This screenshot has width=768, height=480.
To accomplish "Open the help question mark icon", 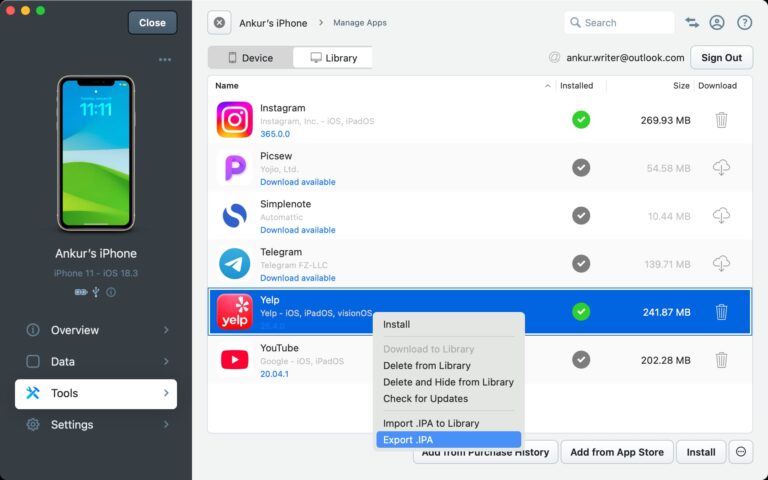I will point(744,23).
